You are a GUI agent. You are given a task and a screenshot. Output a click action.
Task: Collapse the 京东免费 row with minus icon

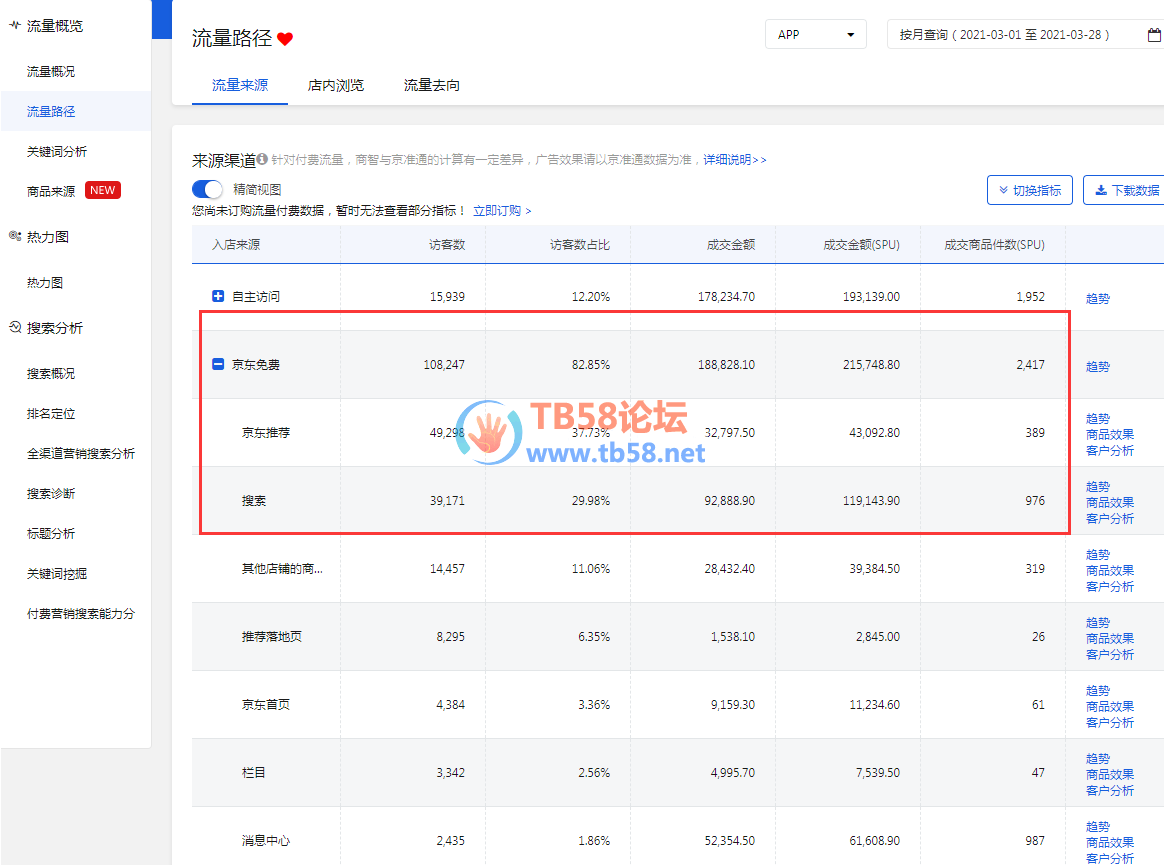point(218,365)
